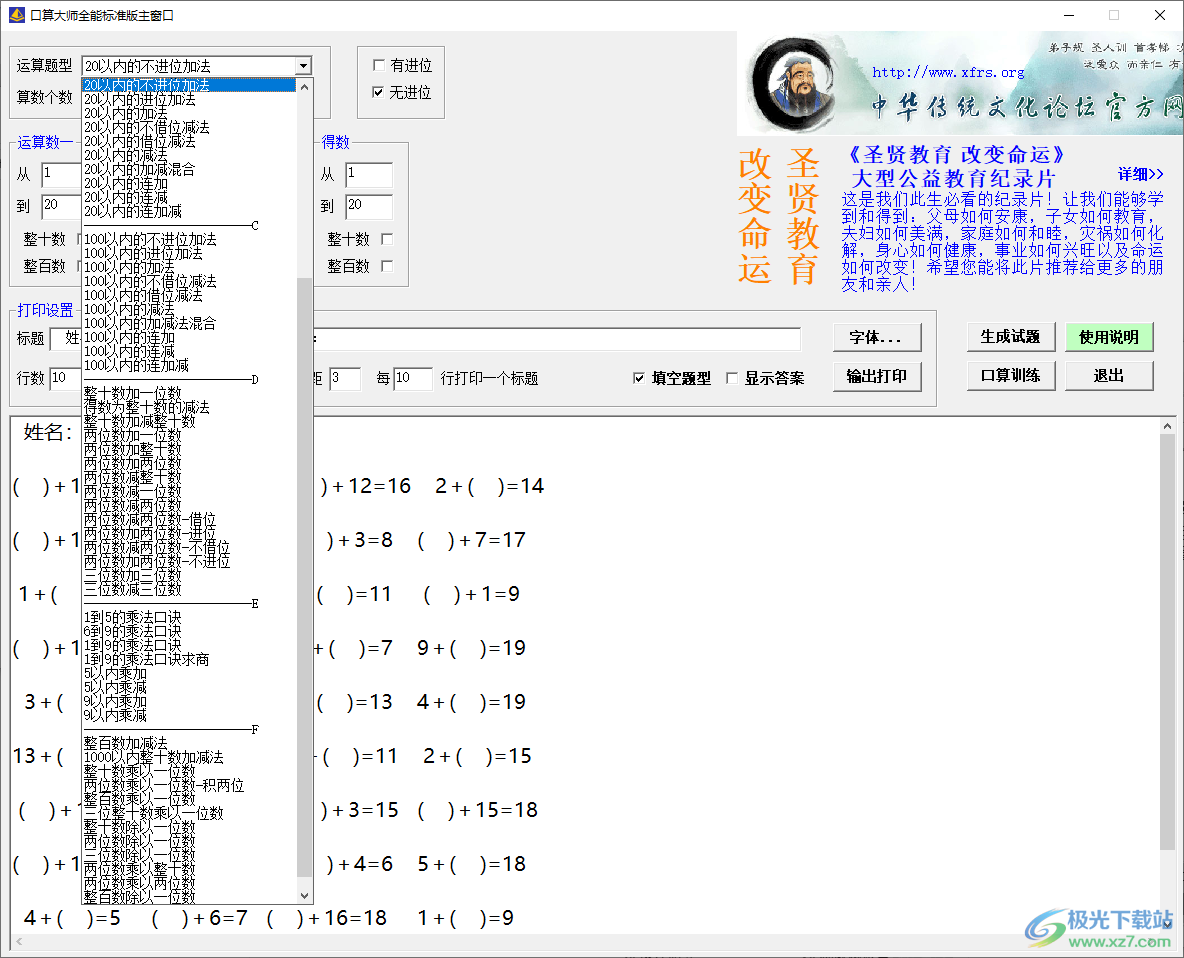1184x958 pixels.
Task: Select 三位数减三位数 option
Action: 189,589
